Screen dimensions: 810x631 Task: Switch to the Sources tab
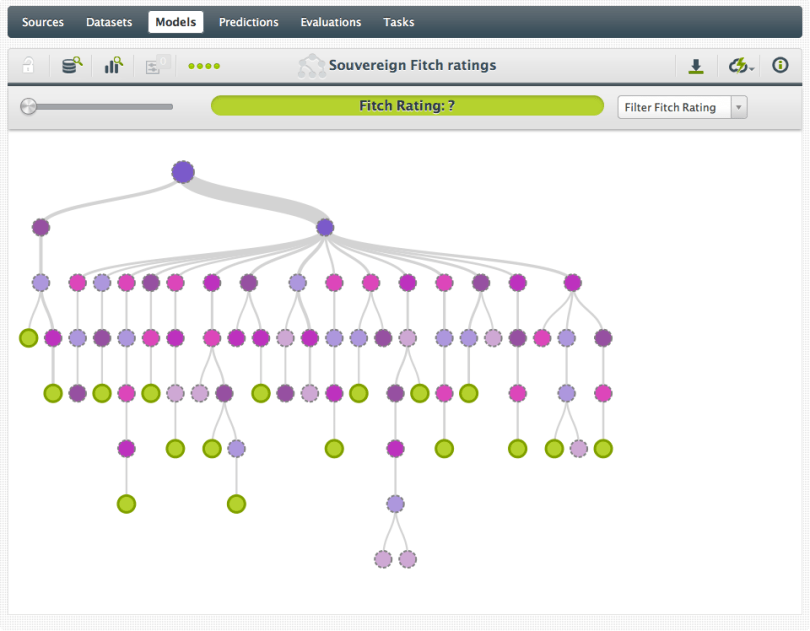coord(43,22)
